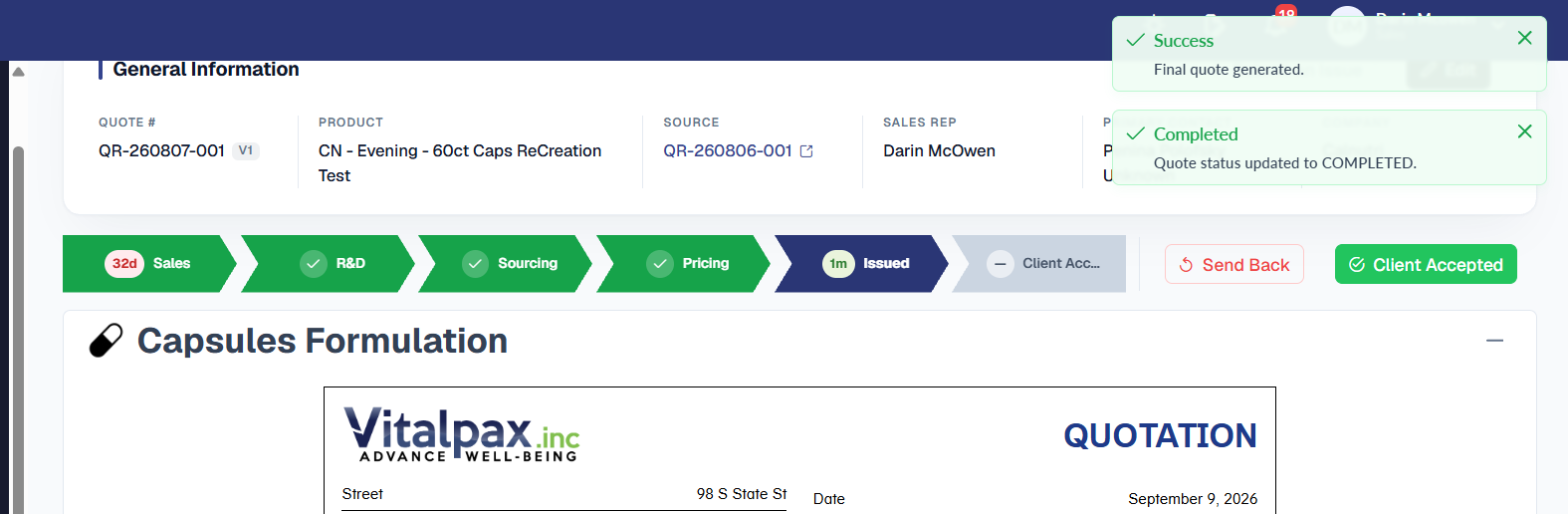The width and height of the screenshot is (1568, 514).
Task: Click the R&D checkmark icon
Action: 314,264
